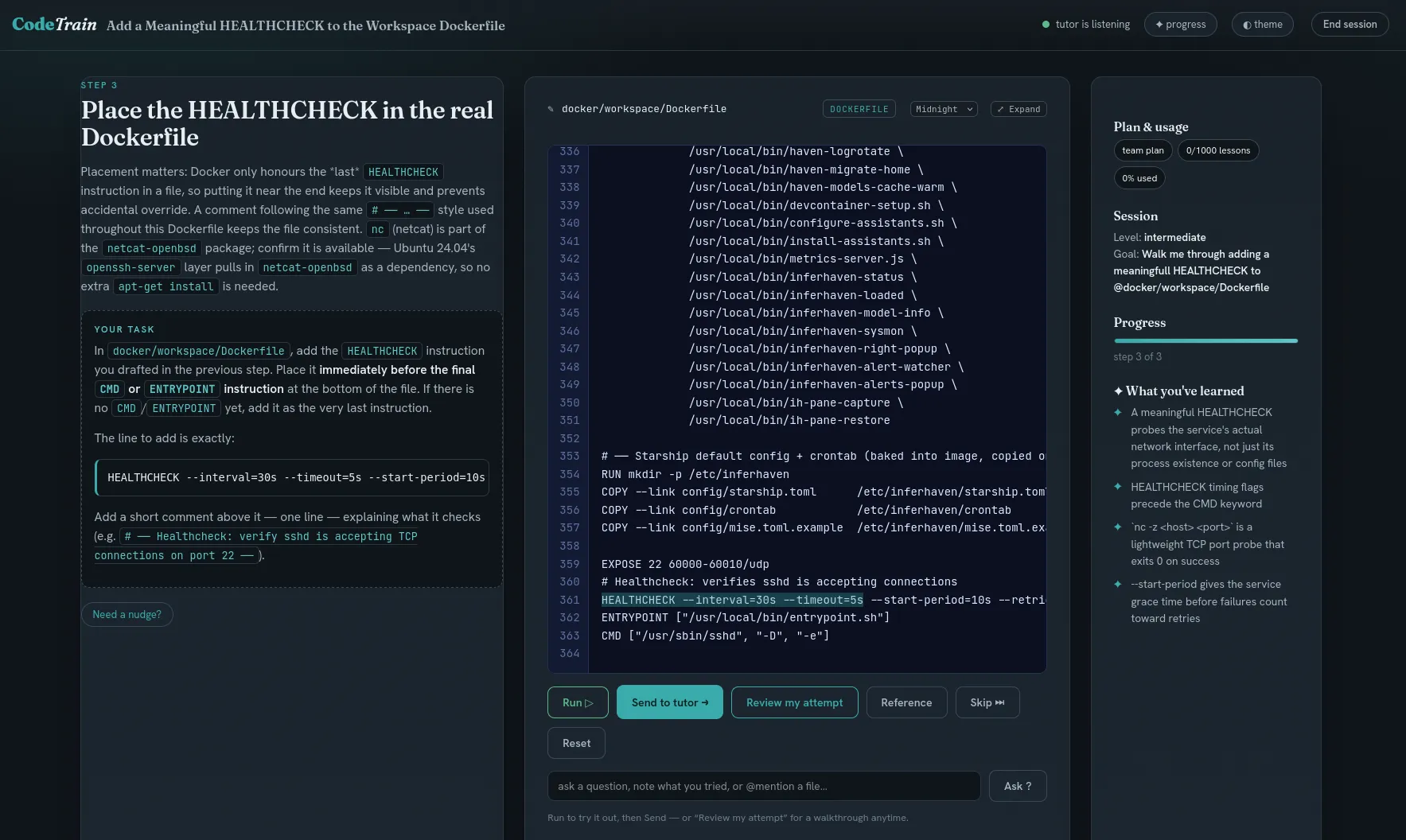Click bullet icon for nc -z probe item
The image size is (1406, 840).
point(1118,527)
